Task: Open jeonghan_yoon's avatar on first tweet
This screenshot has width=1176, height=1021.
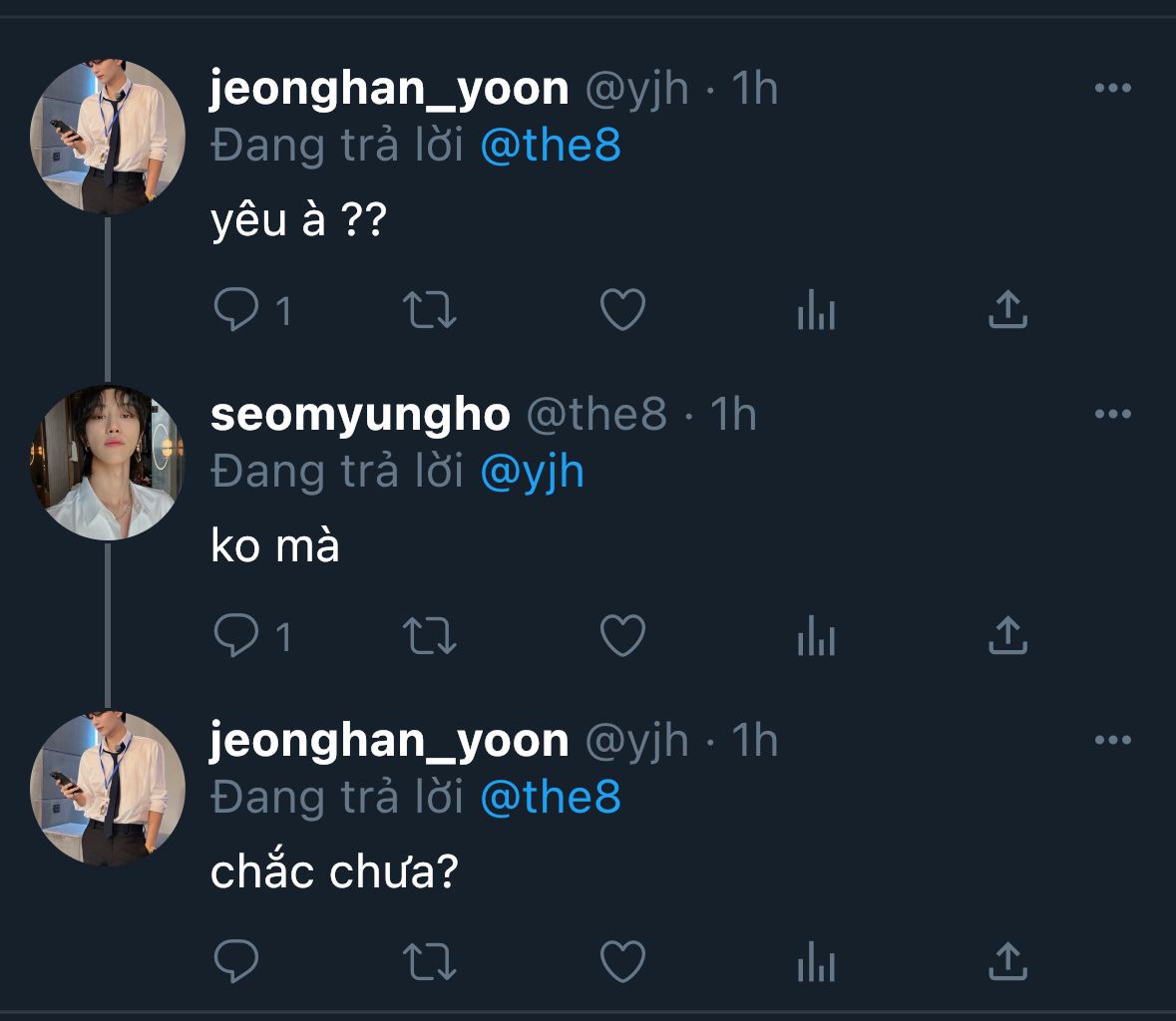Action: [x=108, y=137]
